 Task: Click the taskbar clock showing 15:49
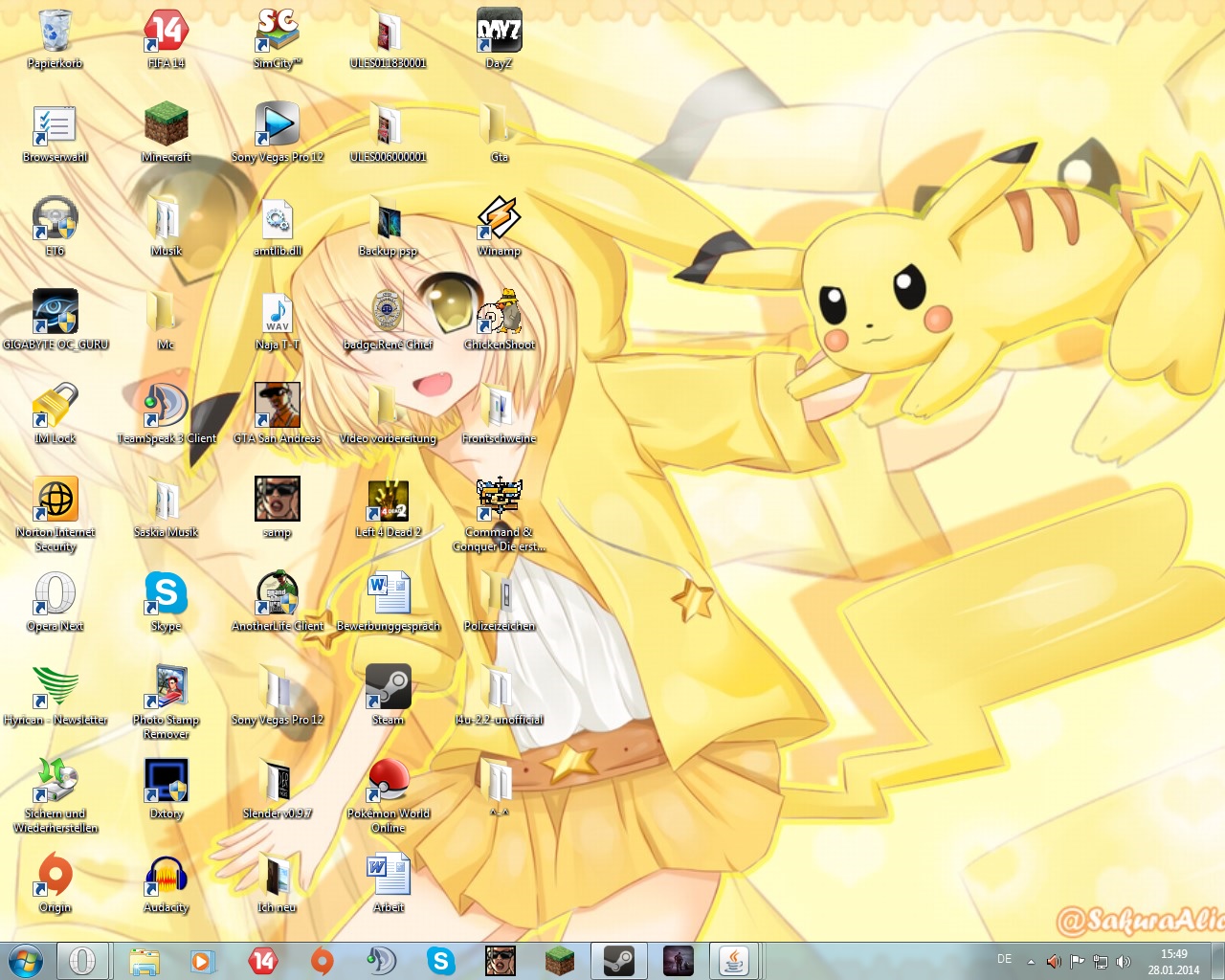click(1173, 961)
